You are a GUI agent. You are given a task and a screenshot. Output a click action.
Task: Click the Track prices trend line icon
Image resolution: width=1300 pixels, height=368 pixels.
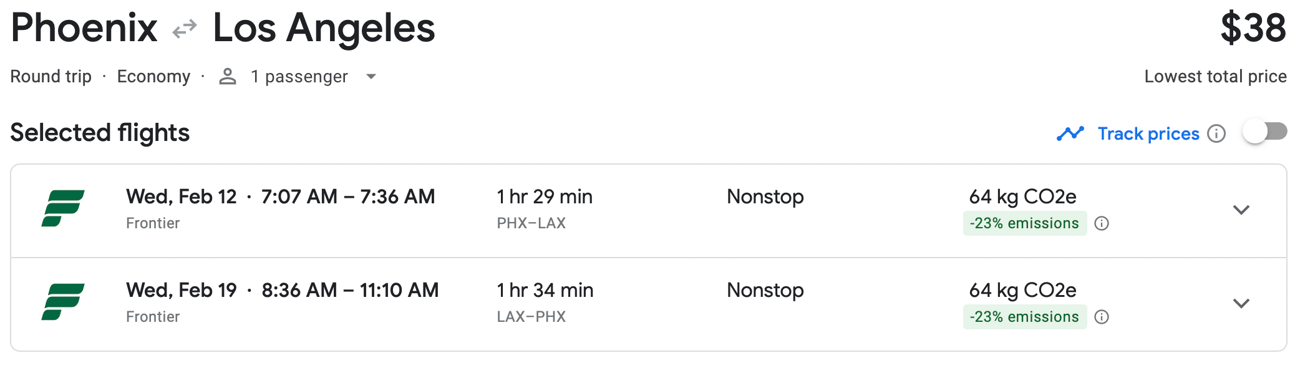1070,133
